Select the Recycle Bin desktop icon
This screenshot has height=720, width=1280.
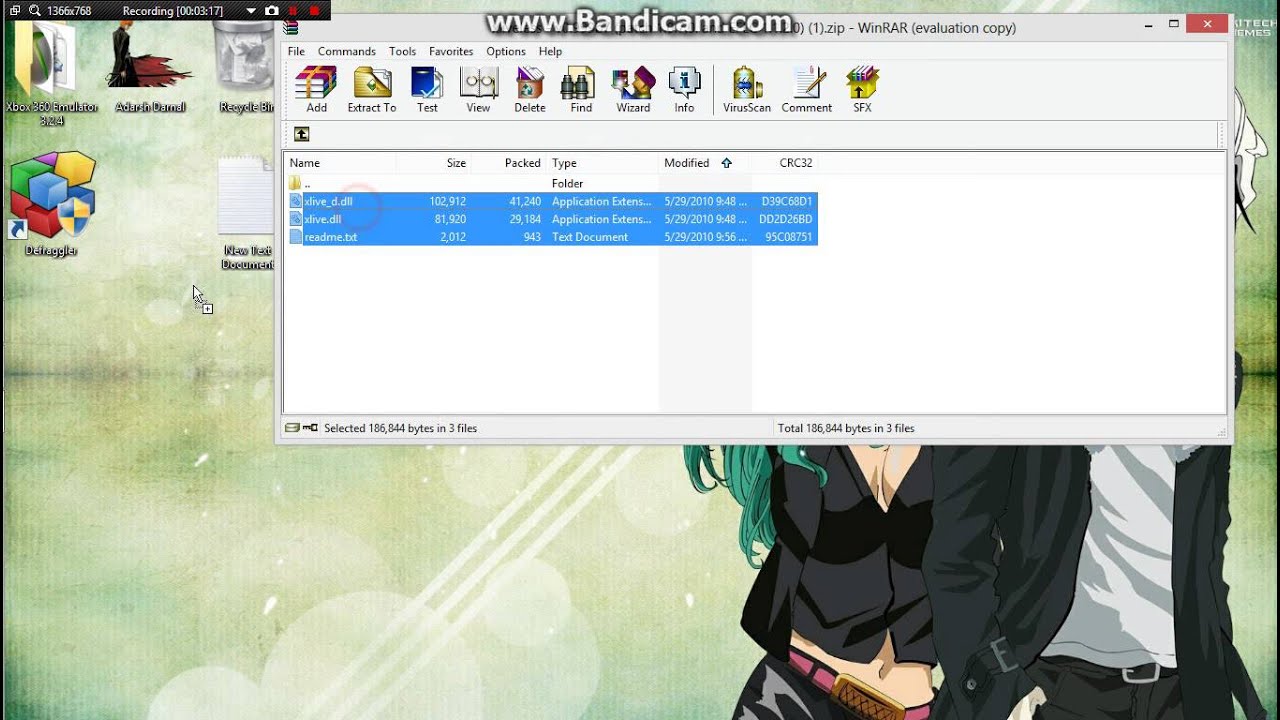pos(245,65)
